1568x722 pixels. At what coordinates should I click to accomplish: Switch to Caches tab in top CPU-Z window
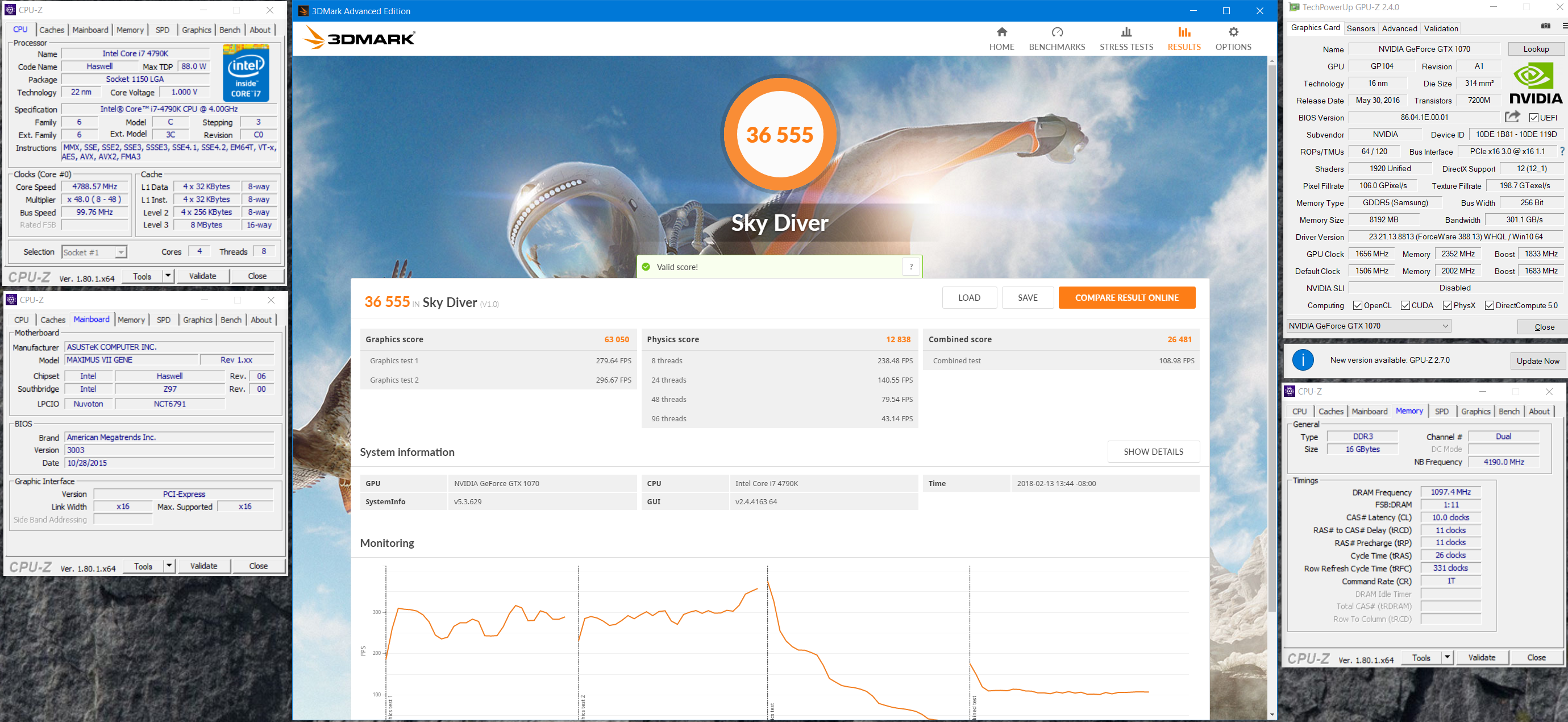52,30
